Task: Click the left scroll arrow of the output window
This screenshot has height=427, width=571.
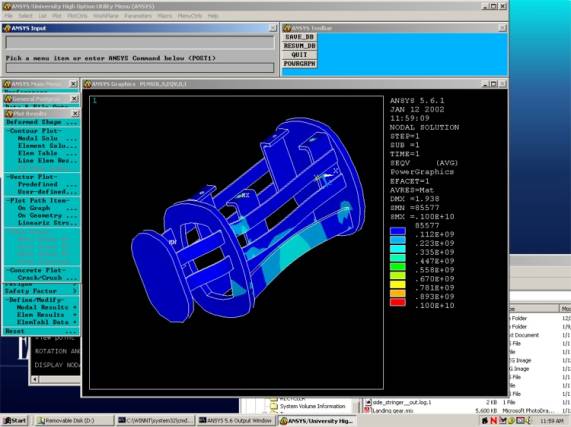Action: [35, 380]
